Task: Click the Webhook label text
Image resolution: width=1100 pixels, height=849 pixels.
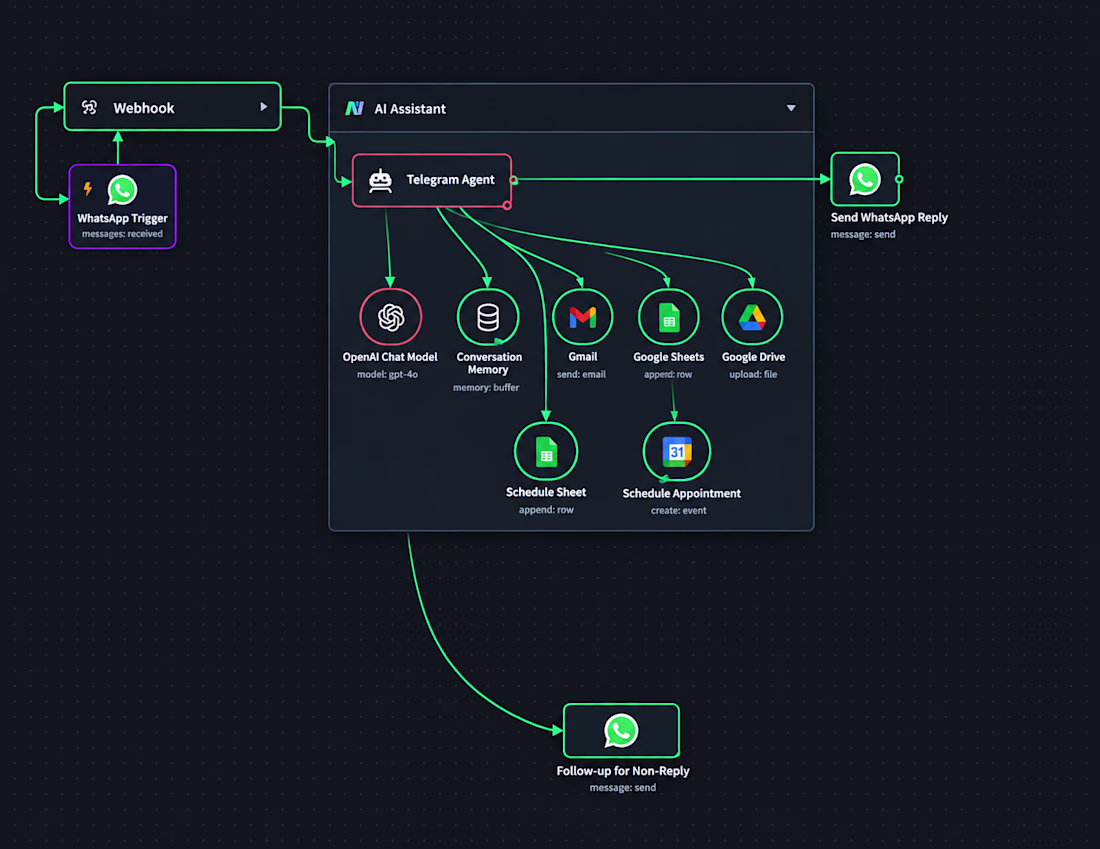Action: [x=144, y=108]
